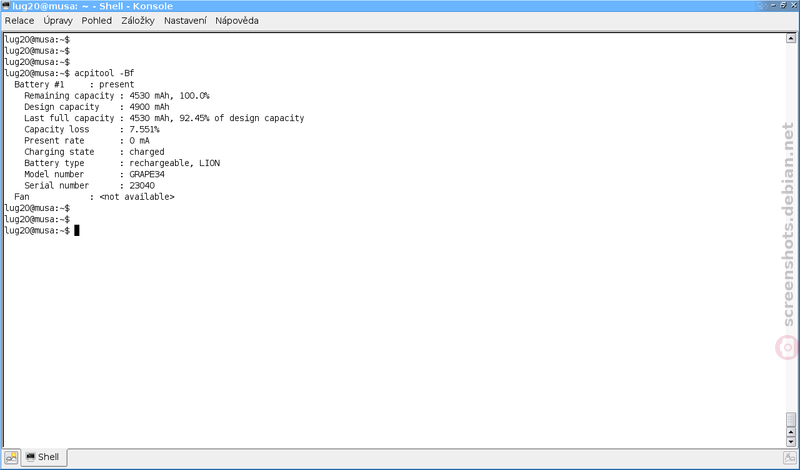Click the terminal scrollbar thumb handle
This screenshot has width=800, height=470.
791,419
